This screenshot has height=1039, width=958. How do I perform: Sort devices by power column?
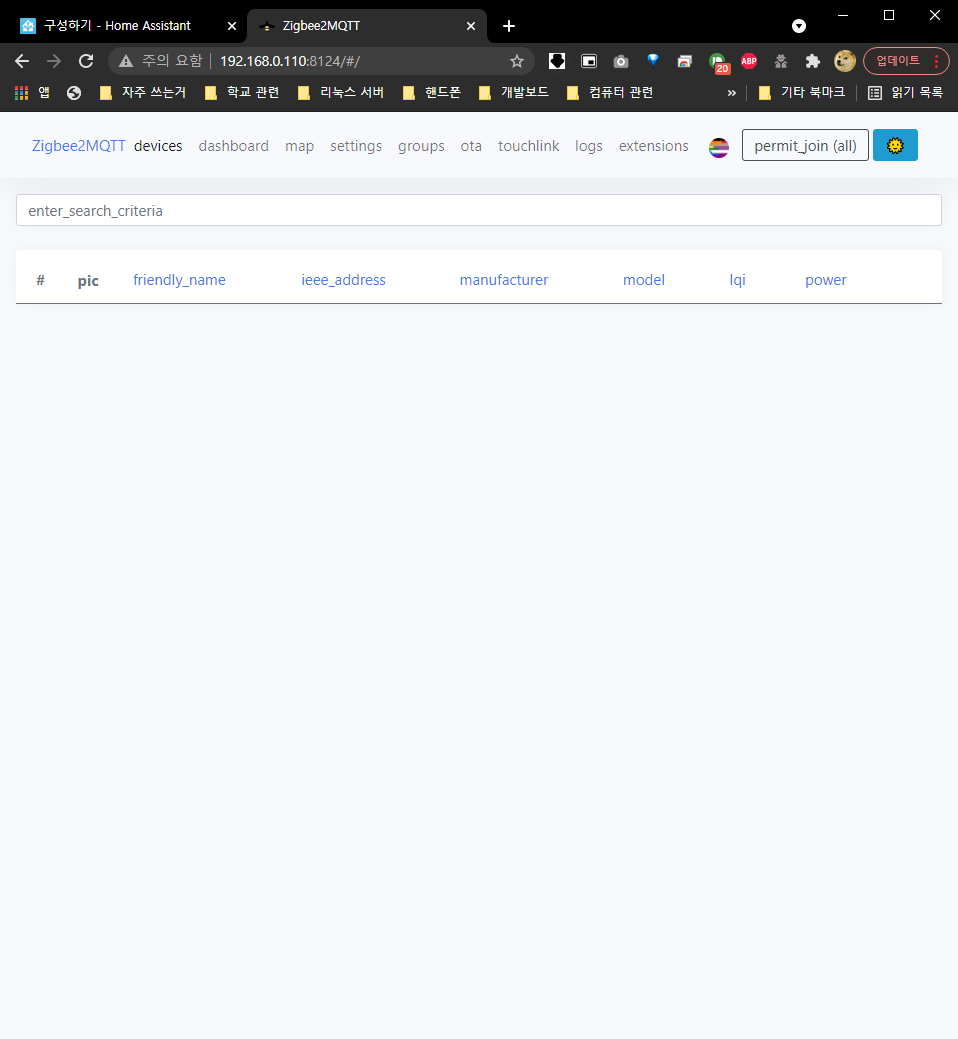click(x=825, y=280)
